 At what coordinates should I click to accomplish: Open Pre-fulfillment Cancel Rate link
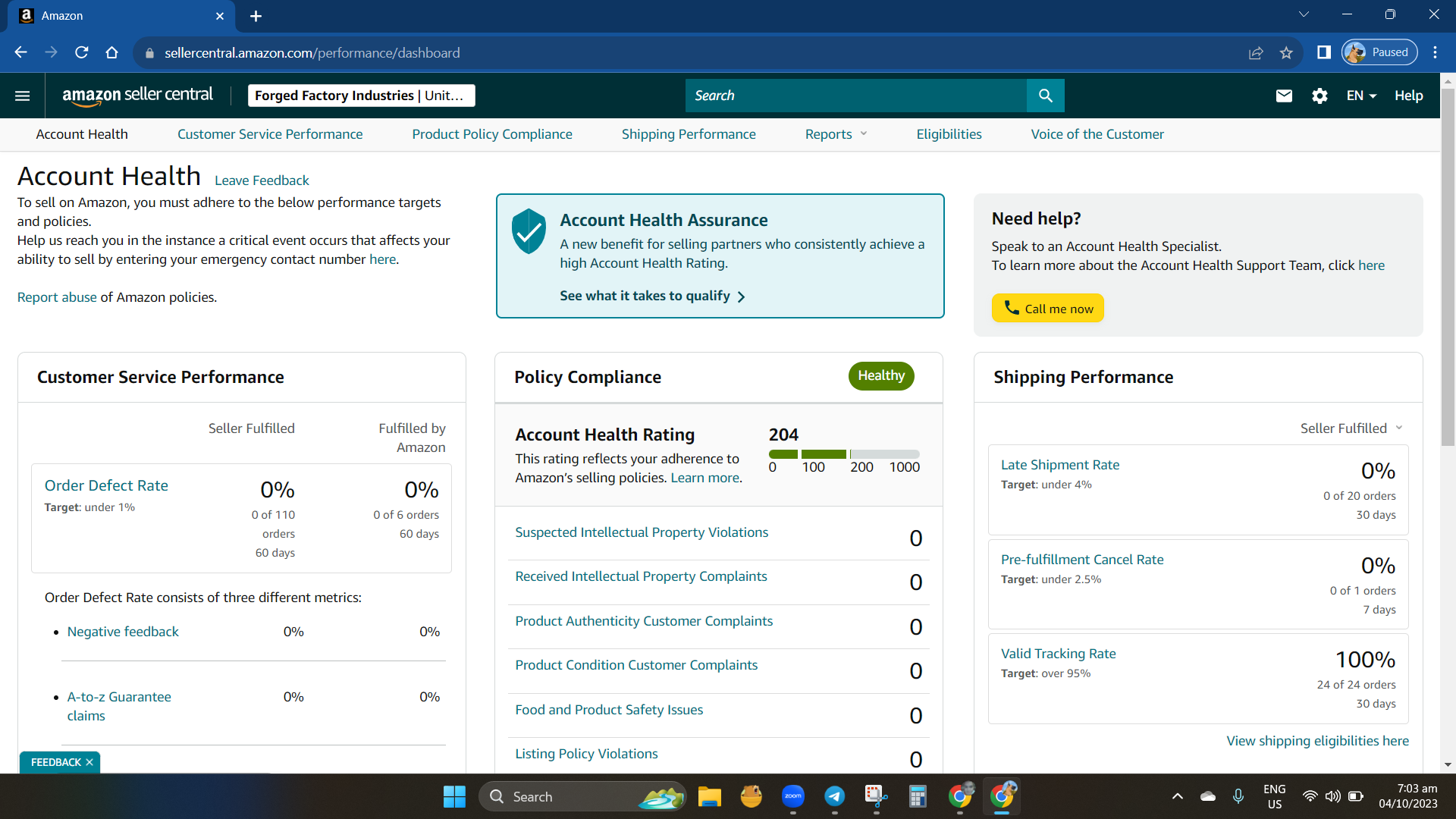[1082, 560]
